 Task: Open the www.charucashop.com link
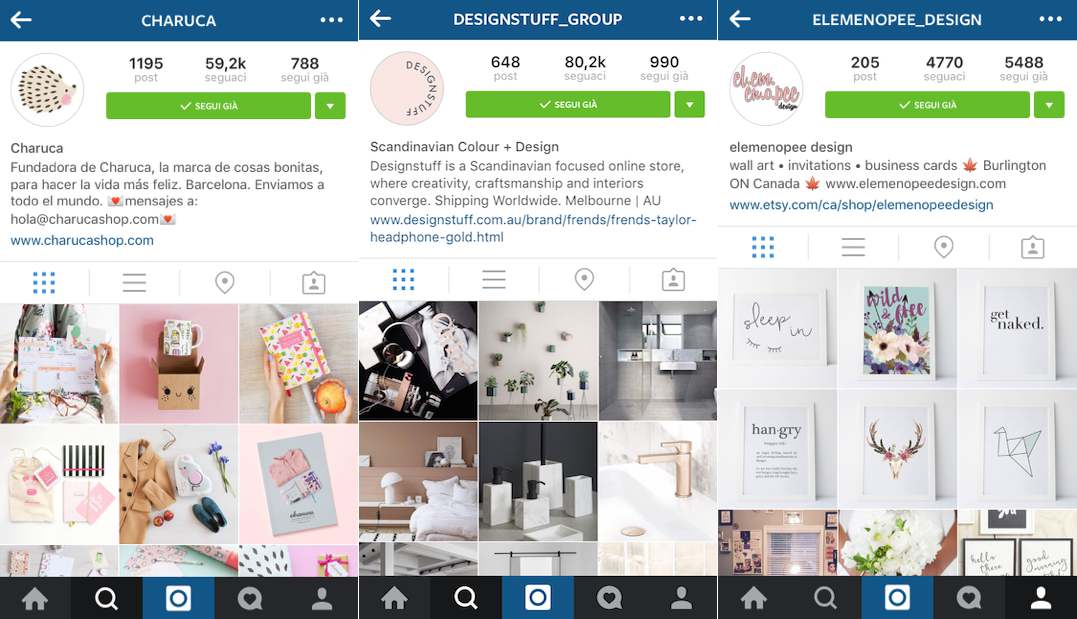click(82, 240)
